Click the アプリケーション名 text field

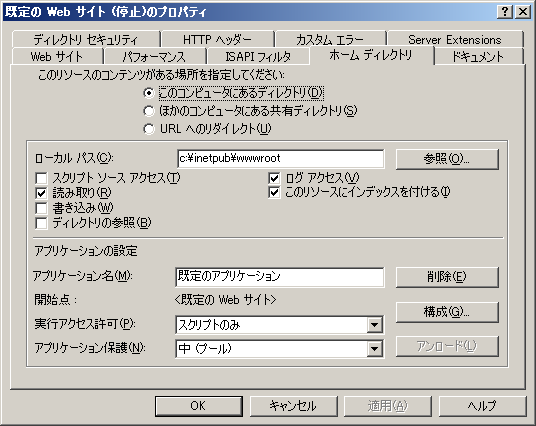pyautogui.click(x=280, y=277)
